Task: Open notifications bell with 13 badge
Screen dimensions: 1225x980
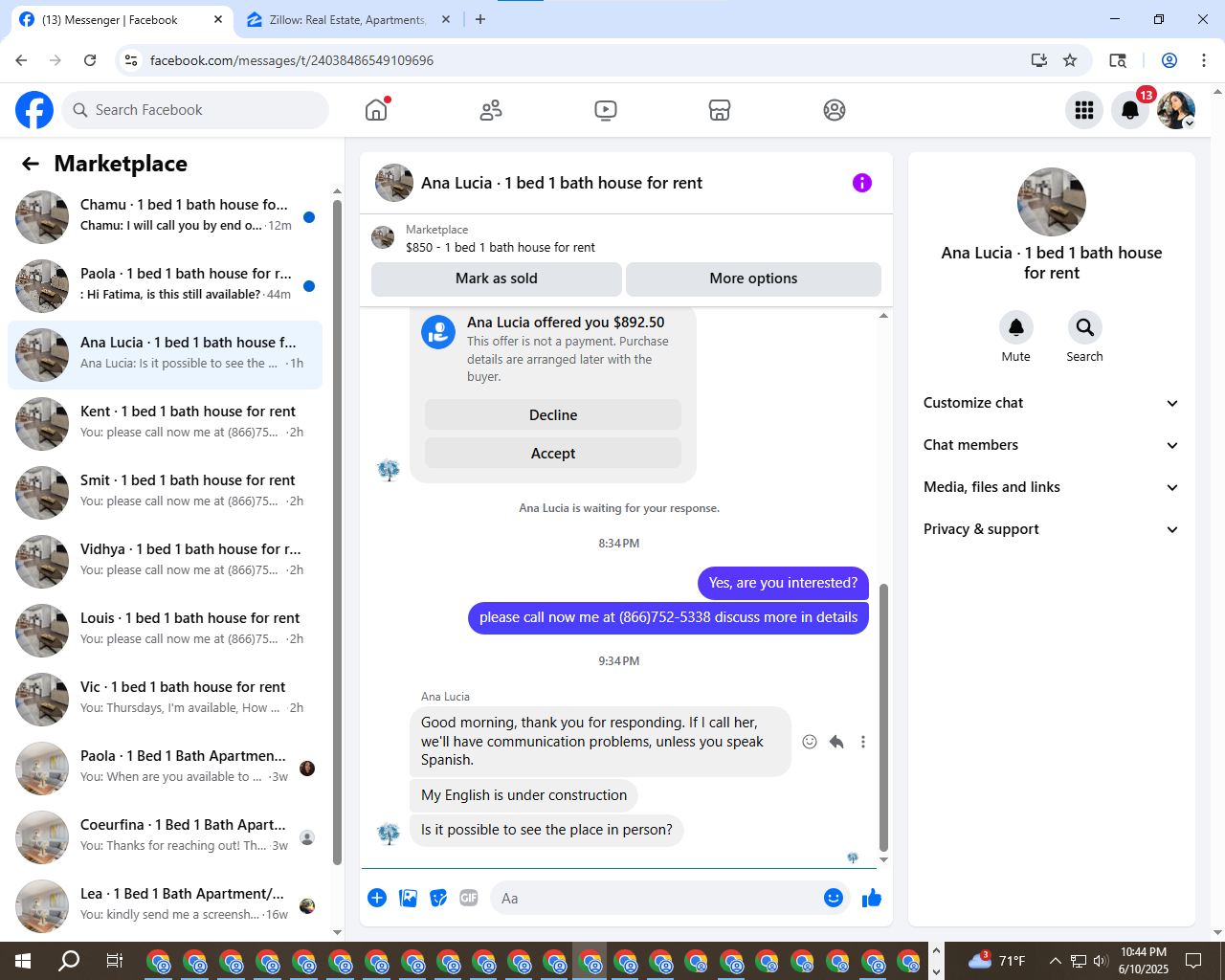Action: coord(1130,110)
